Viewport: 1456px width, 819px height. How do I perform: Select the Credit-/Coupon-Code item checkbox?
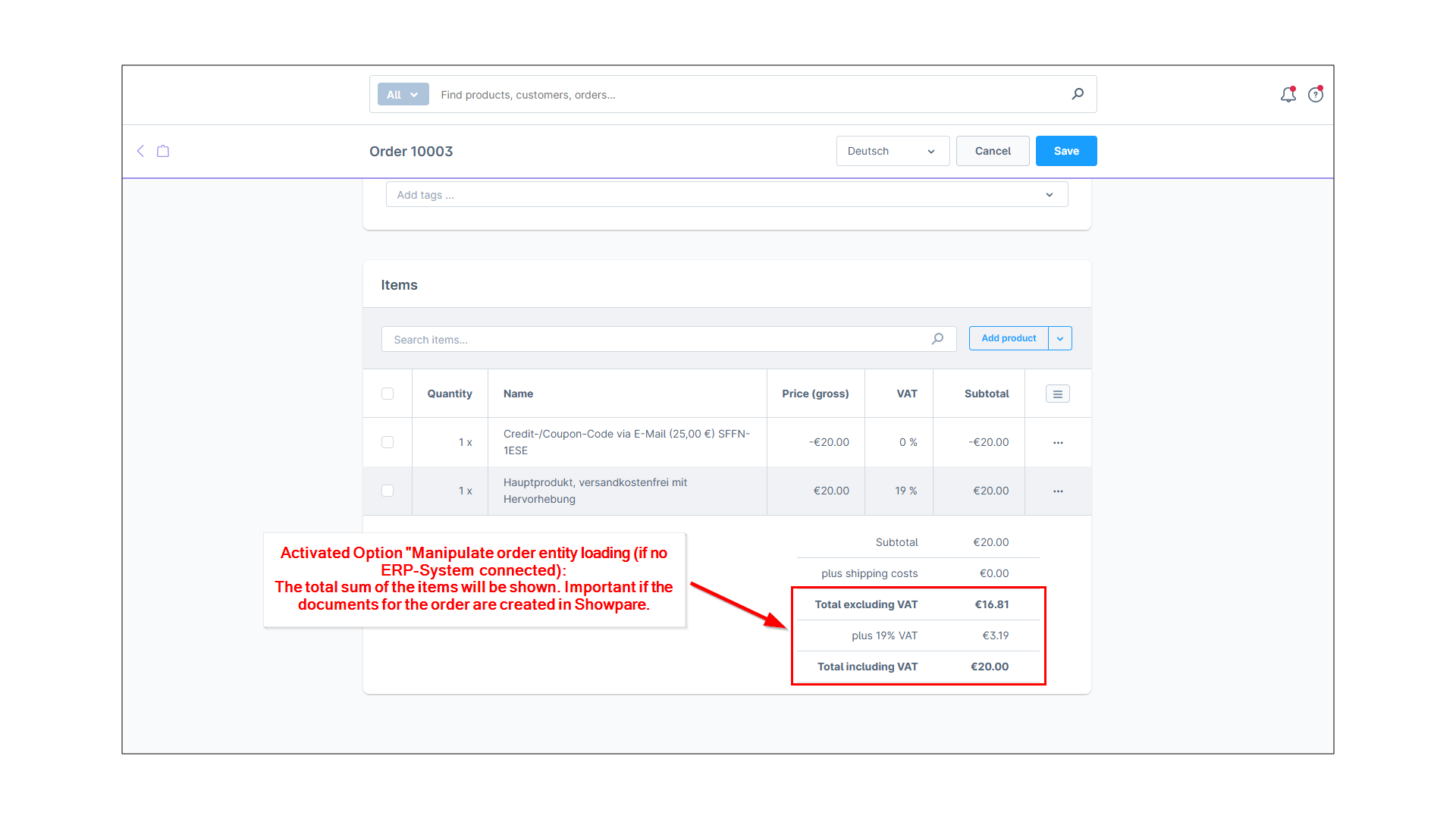388,442
